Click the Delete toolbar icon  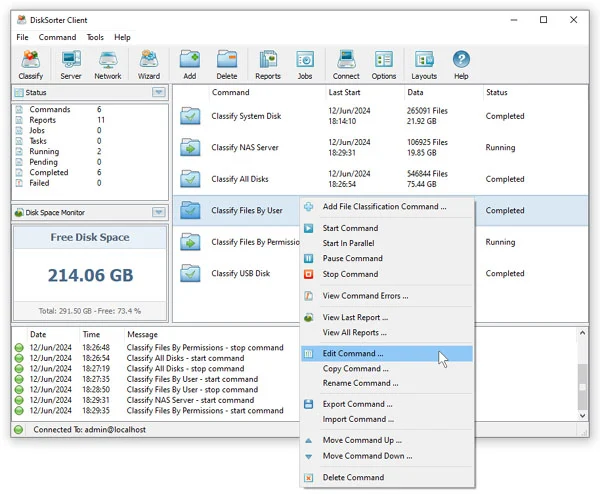click(227, 65)
